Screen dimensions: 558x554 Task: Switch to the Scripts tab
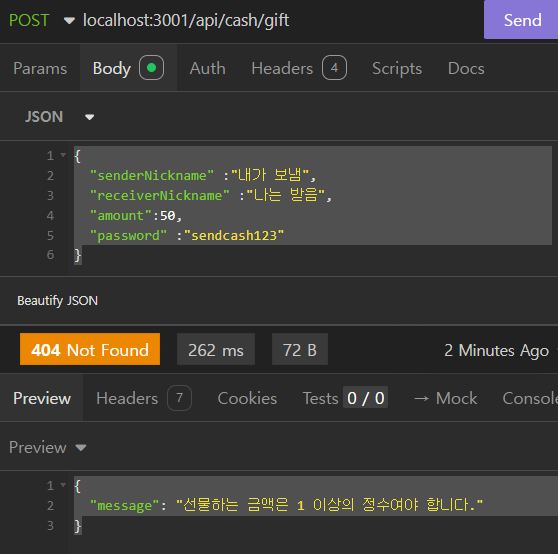click(397, 68)
